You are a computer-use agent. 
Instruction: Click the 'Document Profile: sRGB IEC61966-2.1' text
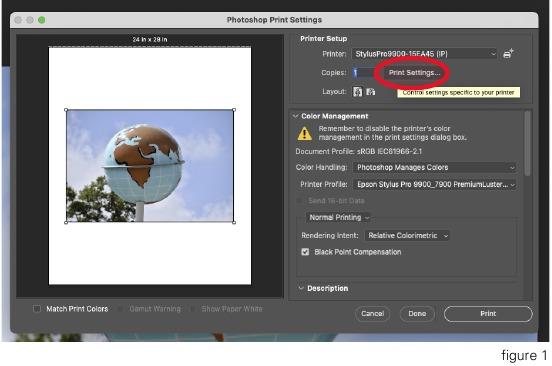coord(358,151)
